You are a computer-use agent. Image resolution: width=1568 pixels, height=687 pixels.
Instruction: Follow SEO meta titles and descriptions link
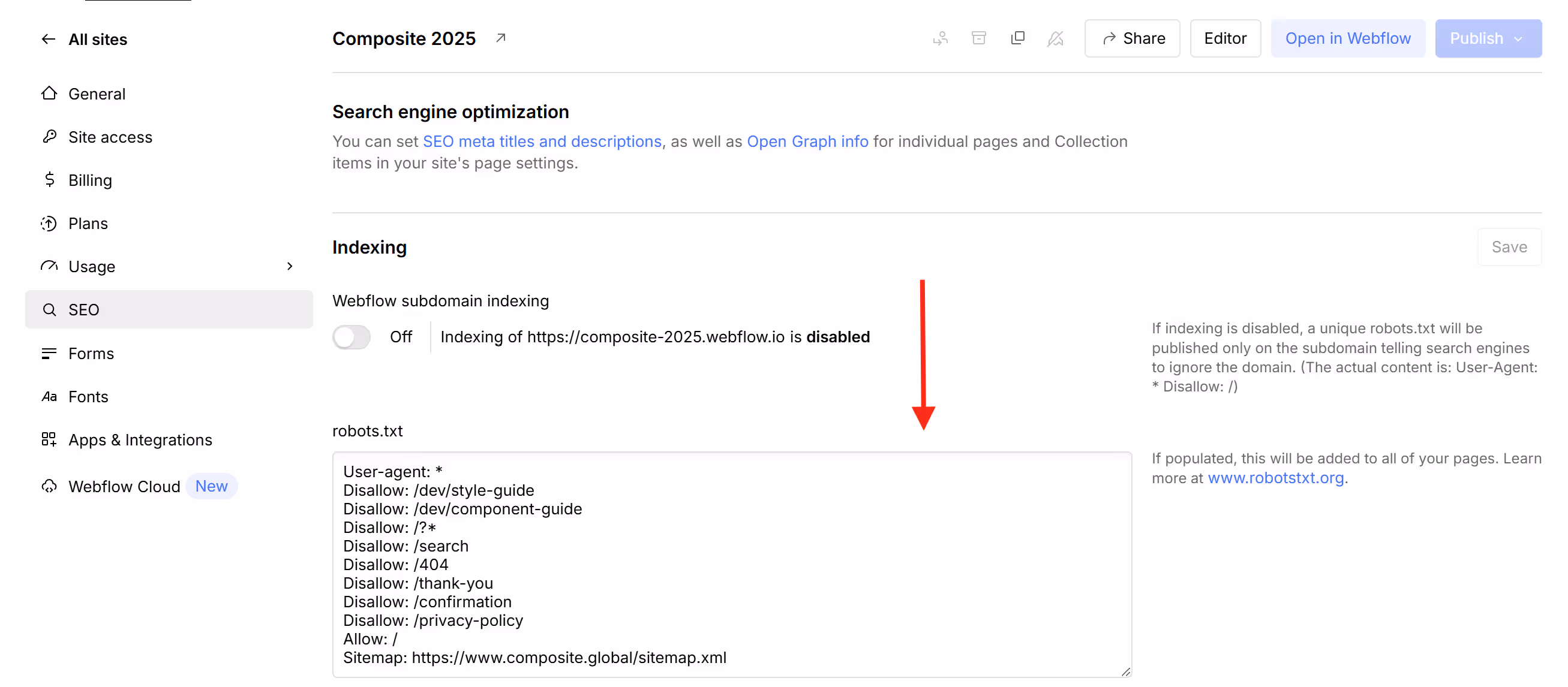pyautogui.click(x=542, y=141)
